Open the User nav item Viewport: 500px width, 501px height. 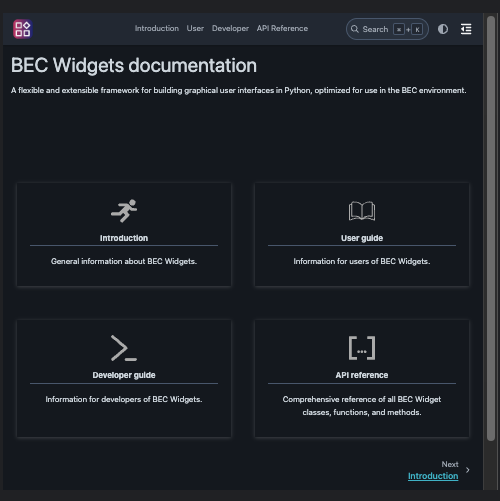pyautogui.click(x=195, y=28)
